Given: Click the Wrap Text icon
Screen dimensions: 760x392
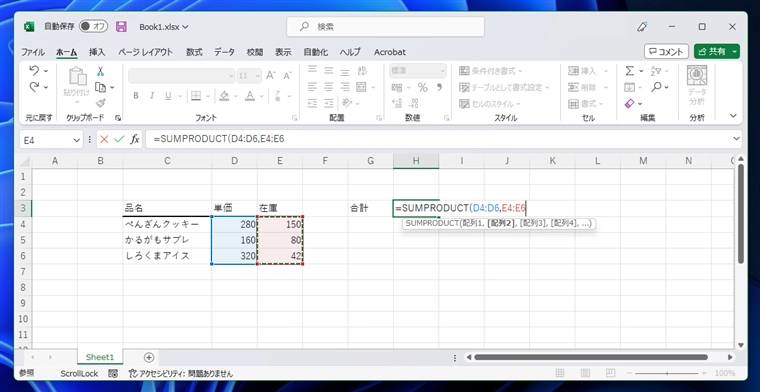Looking at the screenshot, I should click(362, 71).
